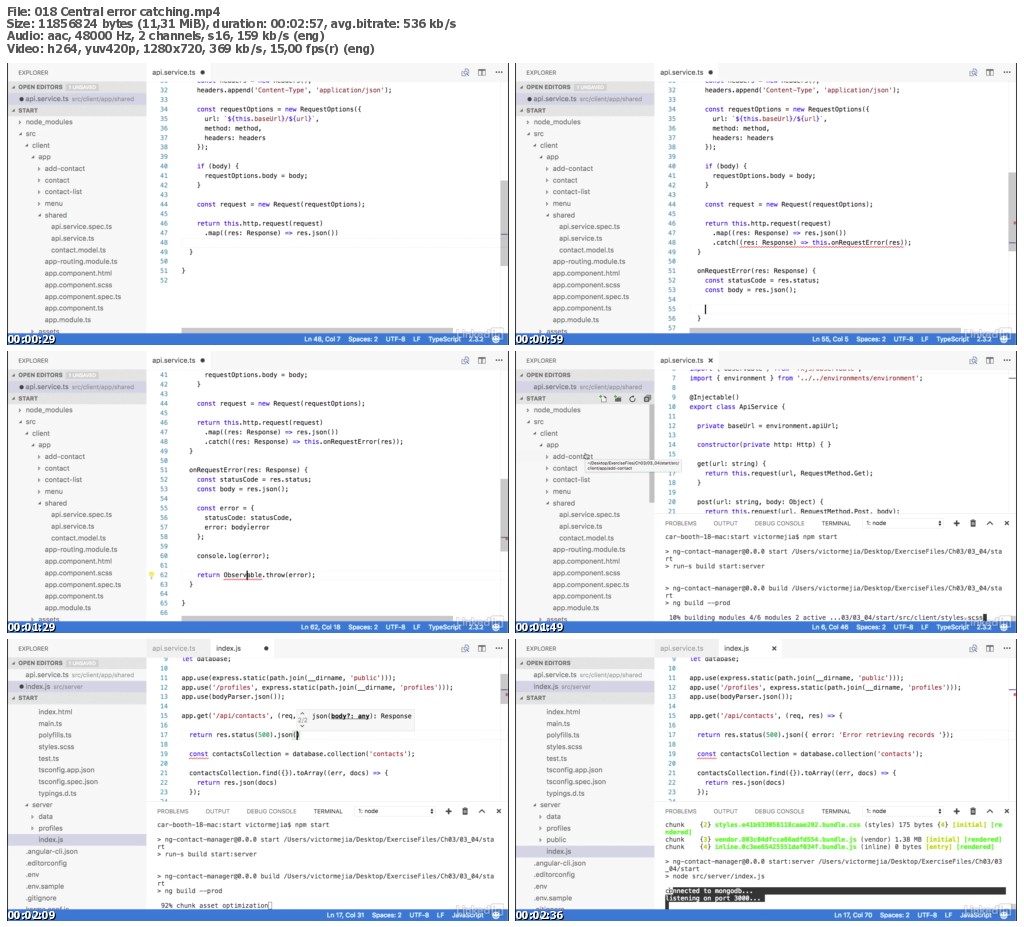Image resolution: width=1024 pixels, height=927 pixels.
Task: Click smiley feedback icon in 00:00:29 status bar
Action: coord(497,339)
